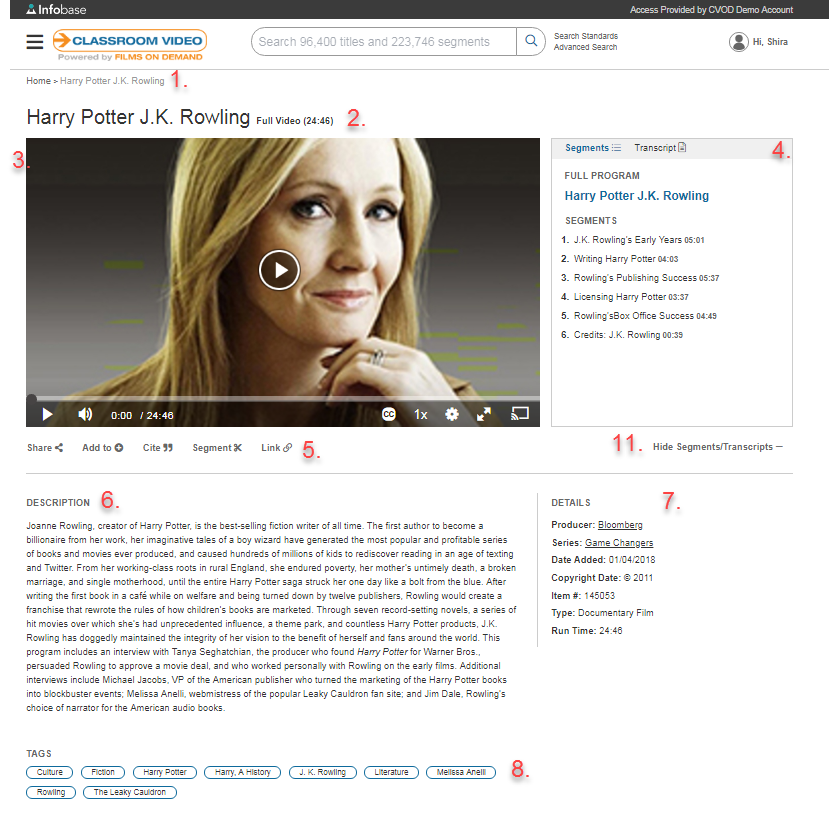Cast the video to another screen
Screen dimensions: 829x816
pos(519,413)
